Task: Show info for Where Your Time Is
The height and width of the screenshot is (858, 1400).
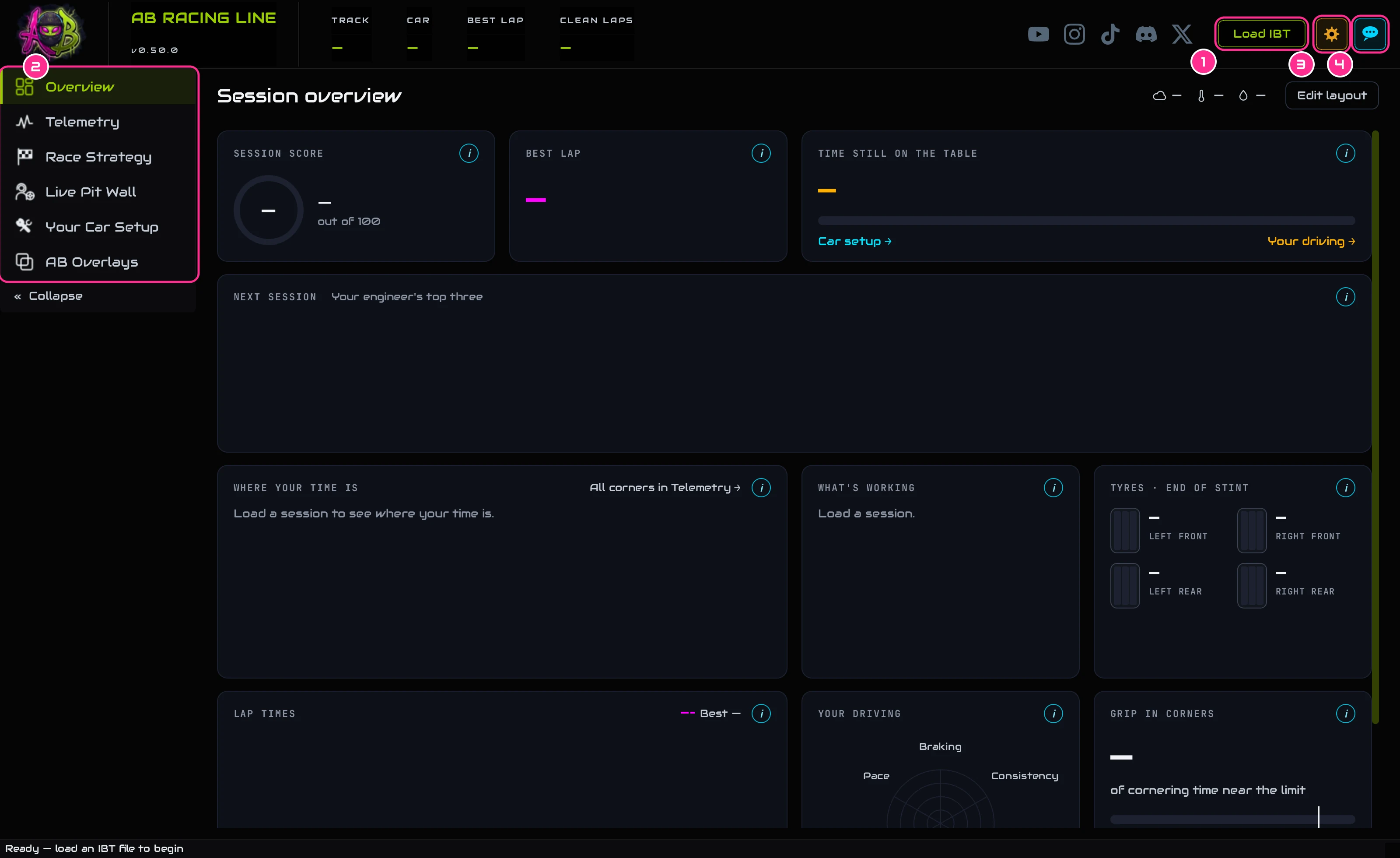Action: (x=761, y=487)
